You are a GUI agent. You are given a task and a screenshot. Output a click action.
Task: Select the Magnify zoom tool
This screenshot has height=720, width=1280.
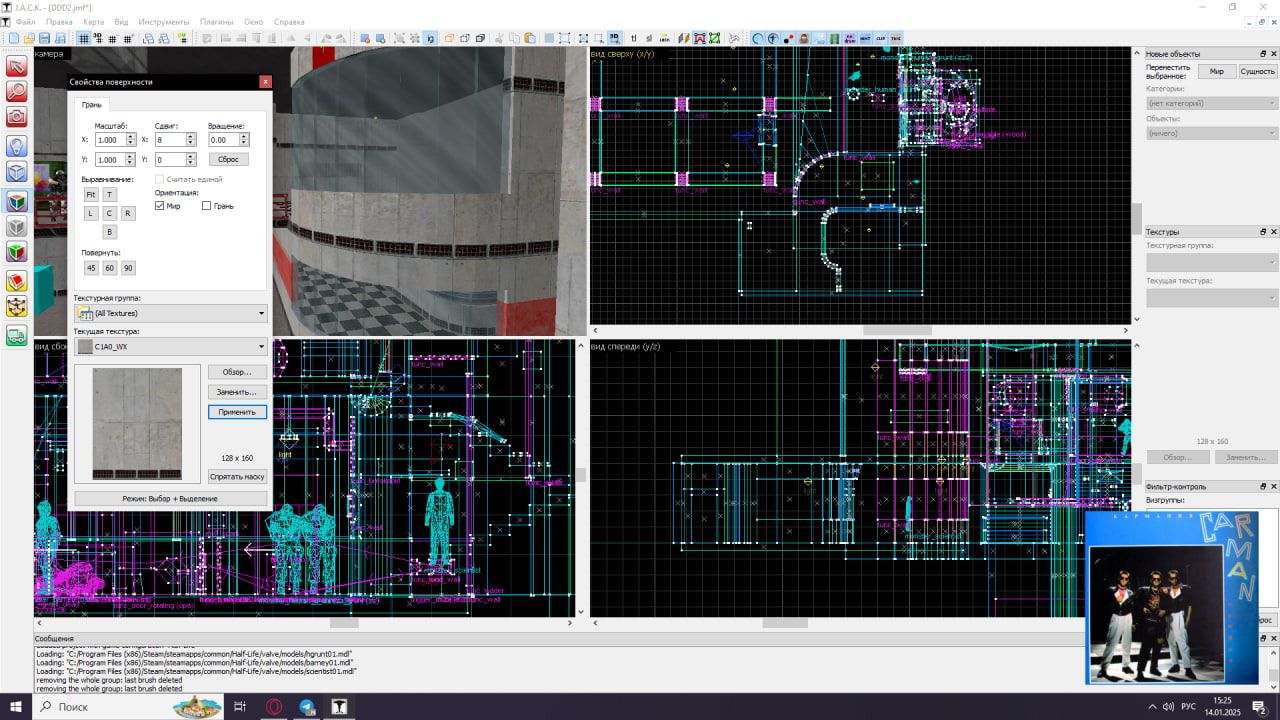tap(17, 91)
